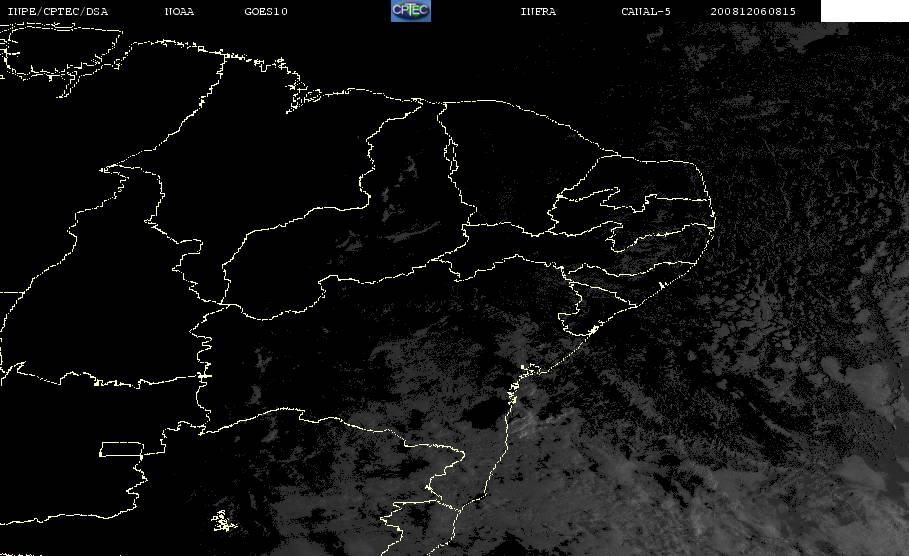The height and width of the screenshot is (556, 909).
Task: Click the white box at top-right corner
Action: [x=865, y=11]
